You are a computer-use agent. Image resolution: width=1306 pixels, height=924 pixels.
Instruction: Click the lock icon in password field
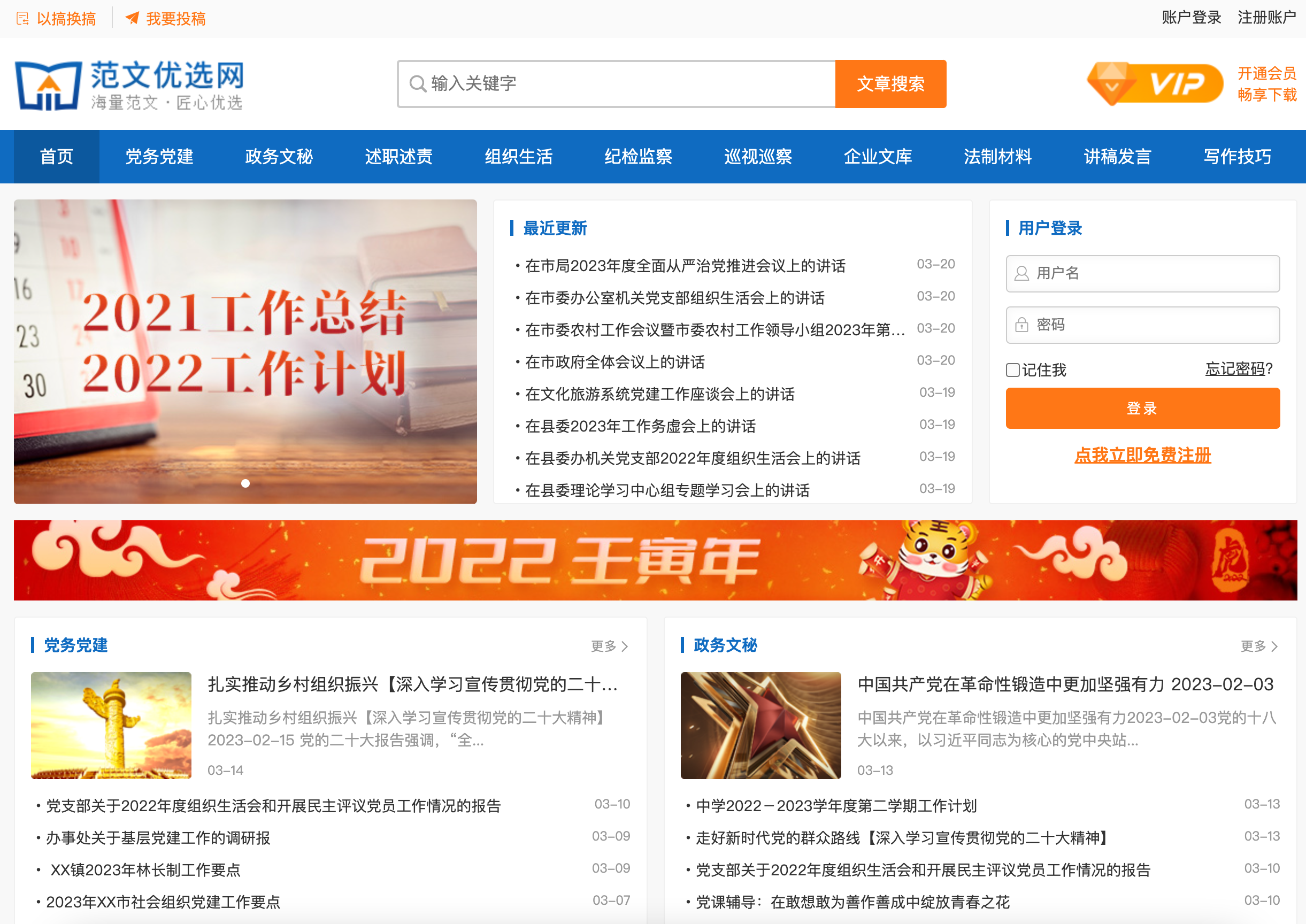coord(1021,325)
